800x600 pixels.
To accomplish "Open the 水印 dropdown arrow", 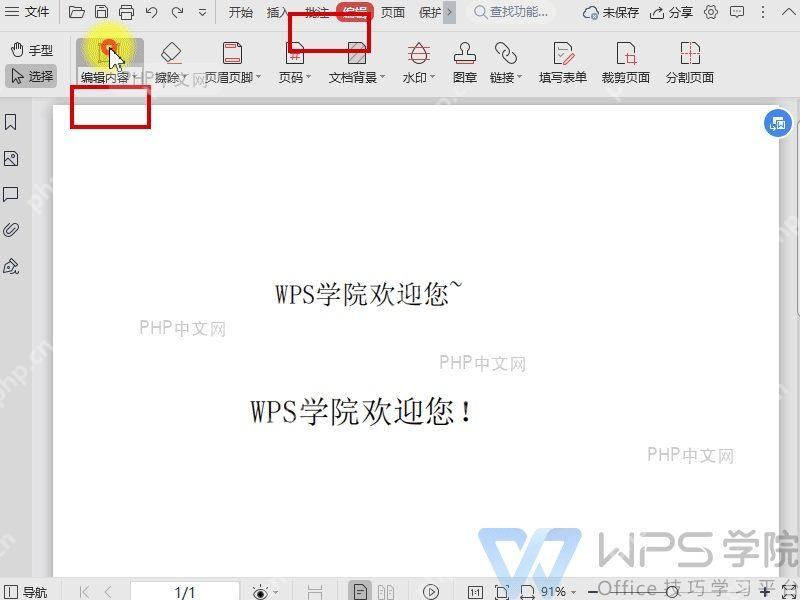I will pos(433,77).
